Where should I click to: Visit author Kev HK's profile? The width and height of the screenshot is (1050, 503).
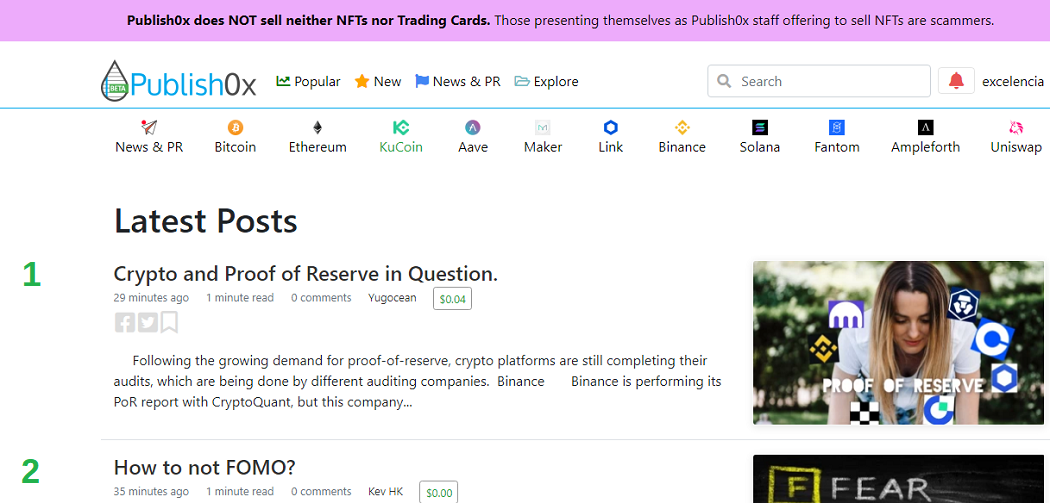coord(386,491)
